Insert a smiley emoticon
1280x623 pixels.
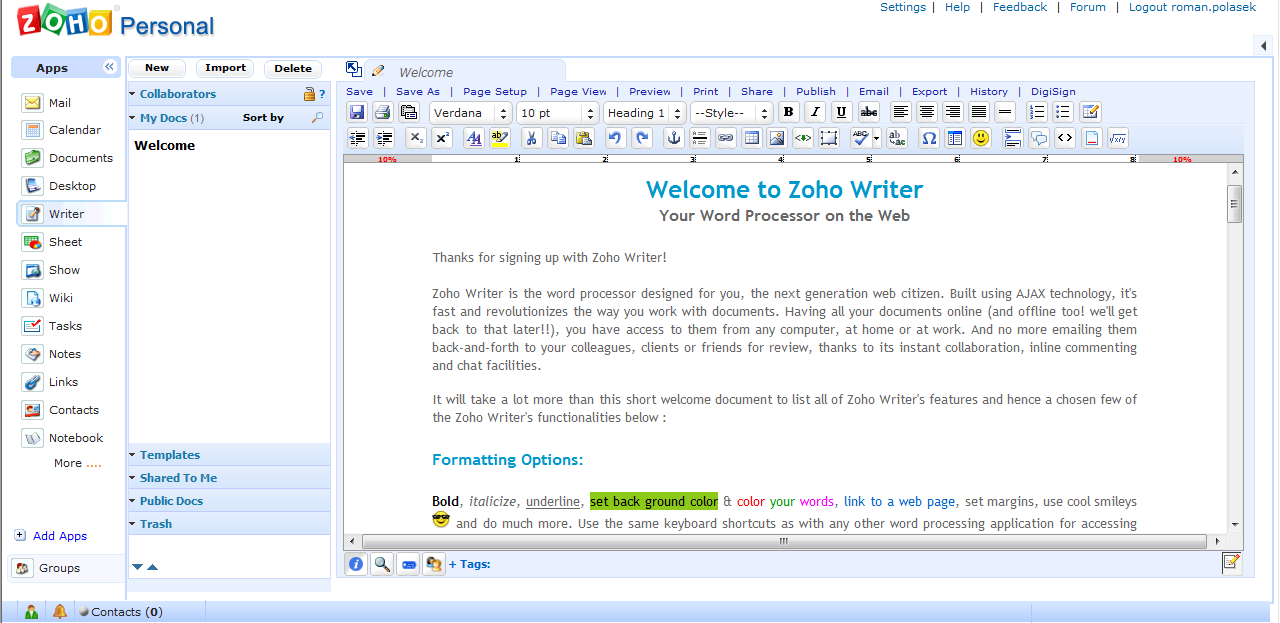click(x=981, y=138)
